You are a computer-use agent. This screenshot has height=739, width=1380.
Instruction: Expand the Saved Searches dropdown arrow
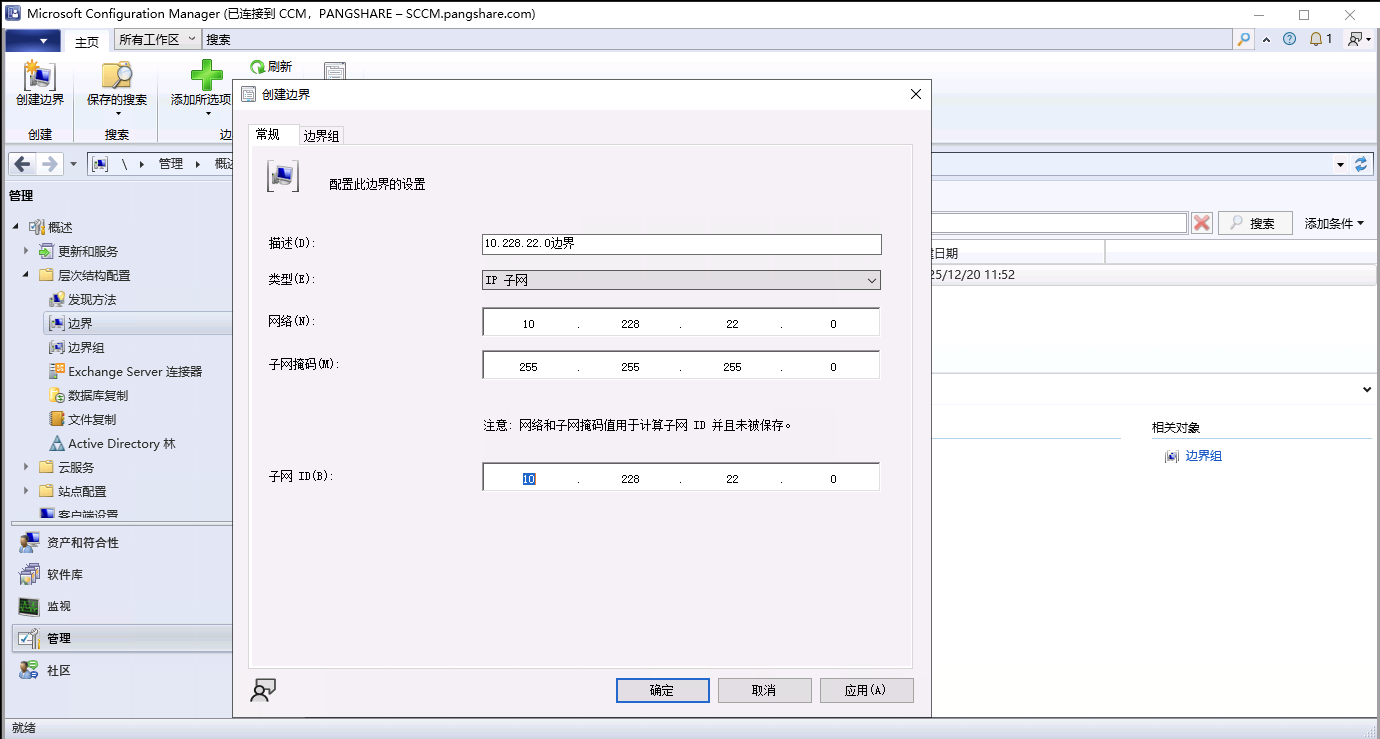click(x=118, y=113)
